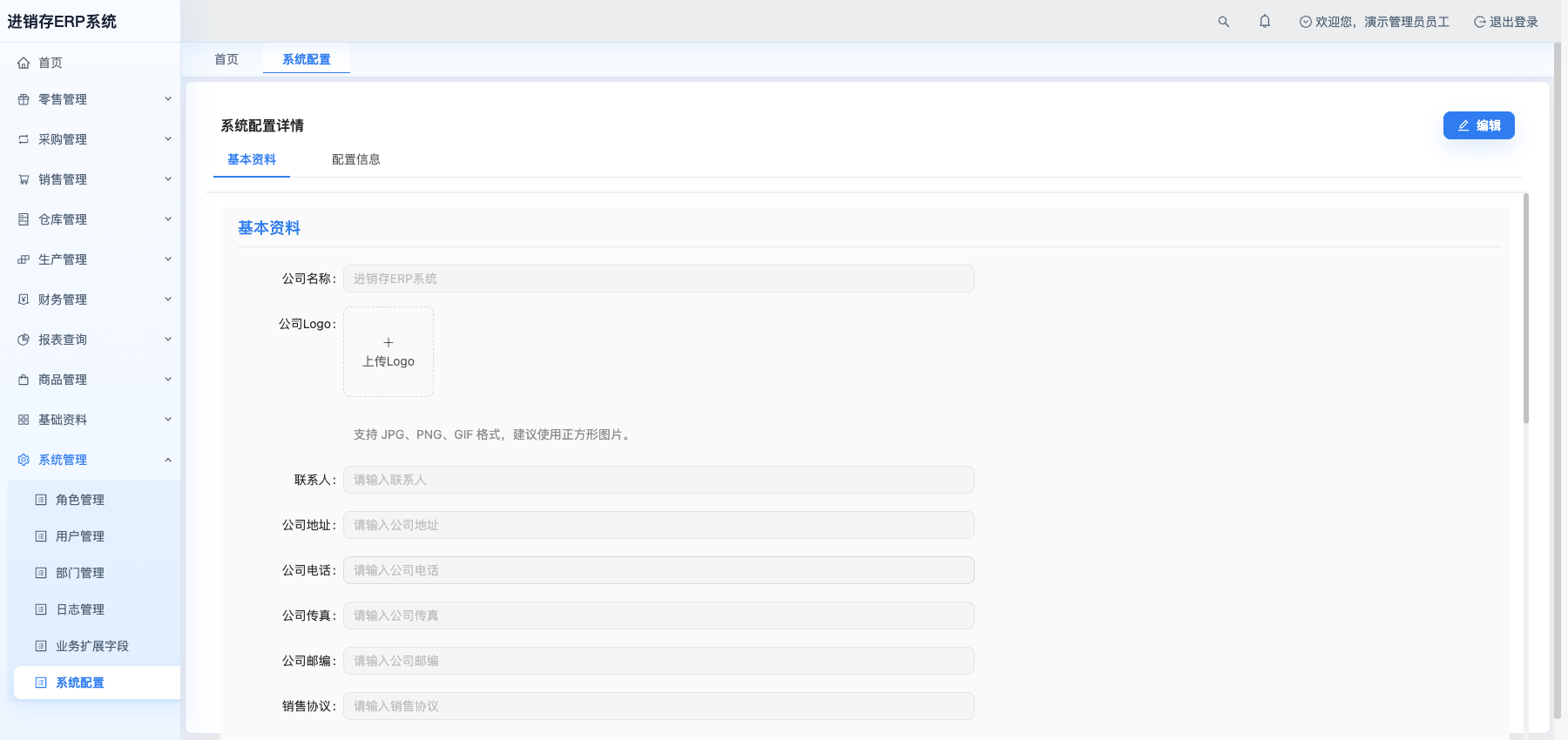Image resolution: width=1568 pixels, height=740 pixels.
Task: Collapse the 系统管理 menu chevron
Action: tap(168, 460)
